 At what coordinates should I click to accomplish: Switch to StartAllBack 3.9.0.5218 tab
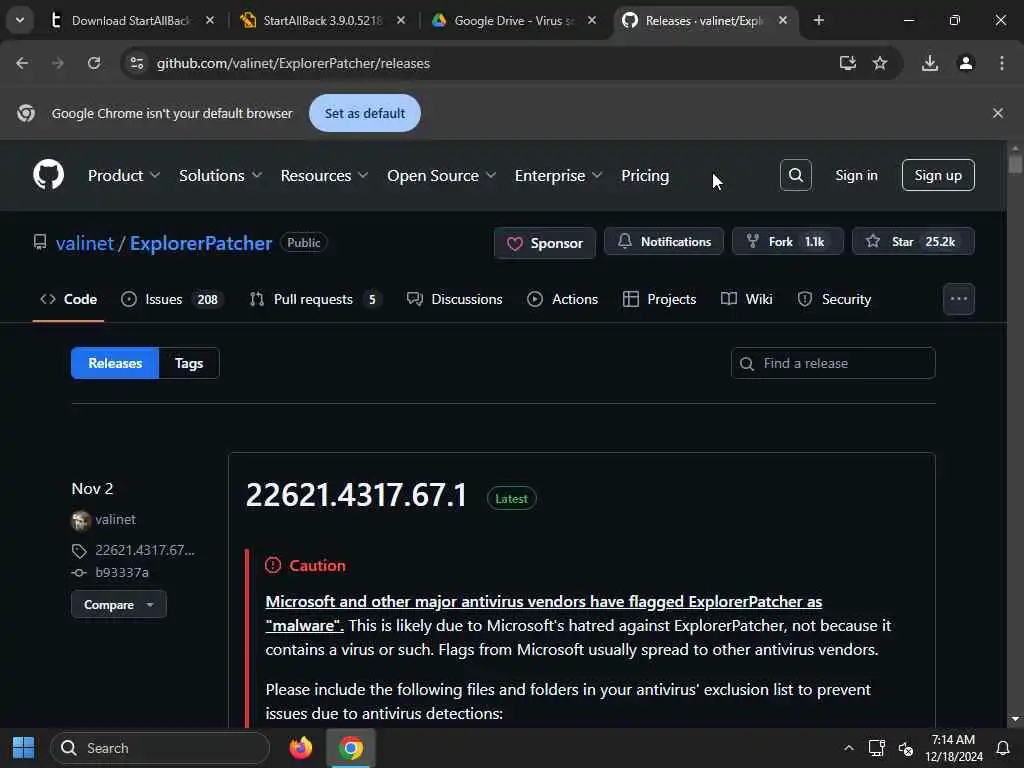(322, 20)
